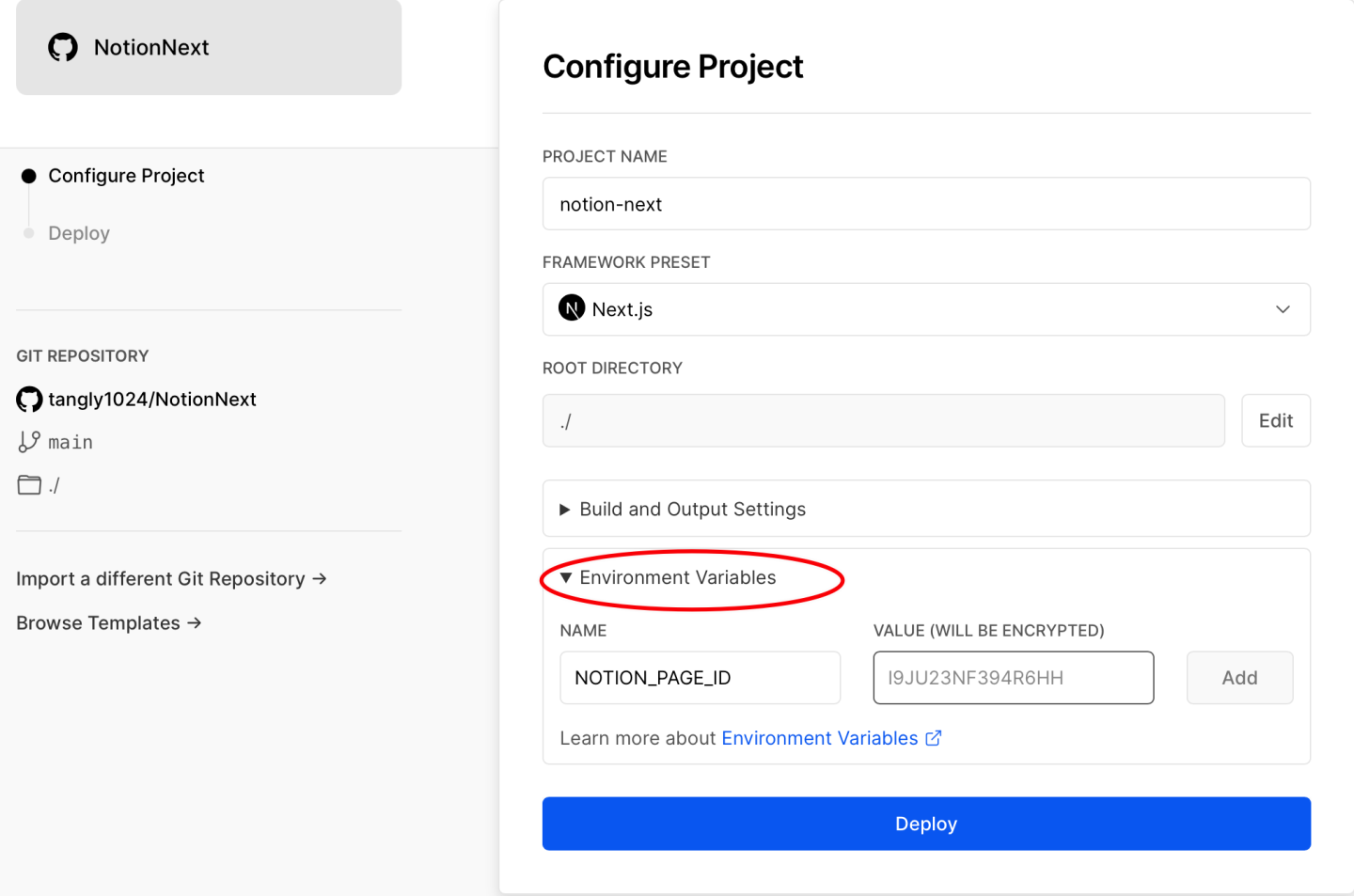Click the Value (will be encrypted) field
This screenshot has width=1354, height=896.
pyautogui.click(x=1013, y=678)
